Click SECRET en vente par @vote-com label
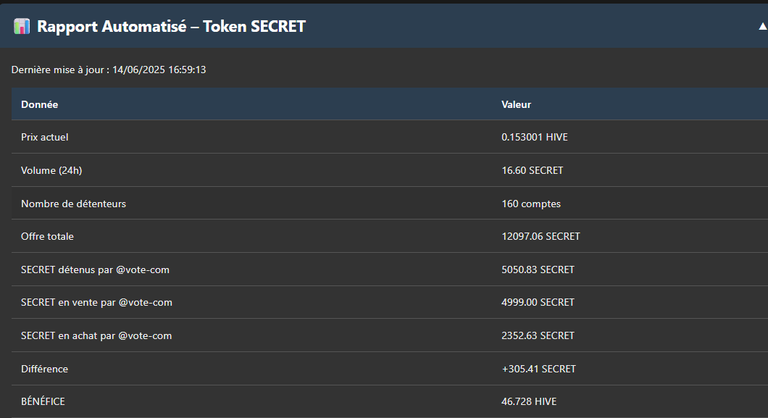Viewport: 768px width, 418px height. [x=96, y=302]
